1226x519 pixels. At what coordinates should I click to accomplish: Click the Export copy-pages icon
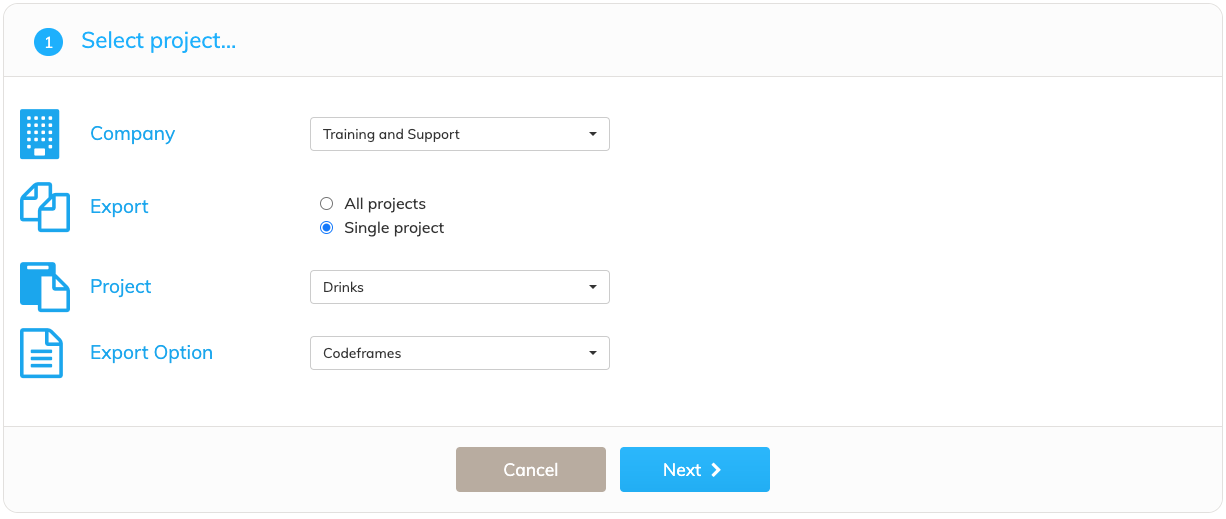[x=45, y=207]
